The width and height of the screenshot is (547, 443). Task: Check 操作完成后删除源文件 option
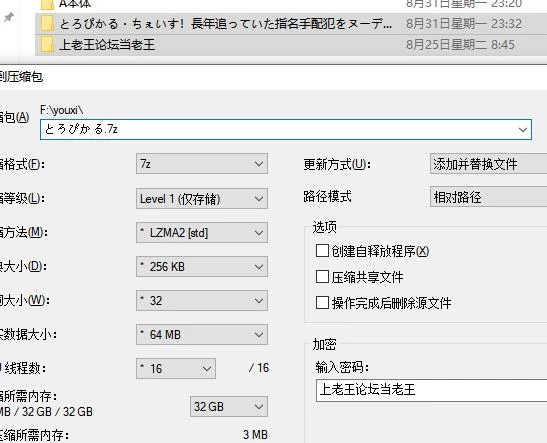click(322, 303)
